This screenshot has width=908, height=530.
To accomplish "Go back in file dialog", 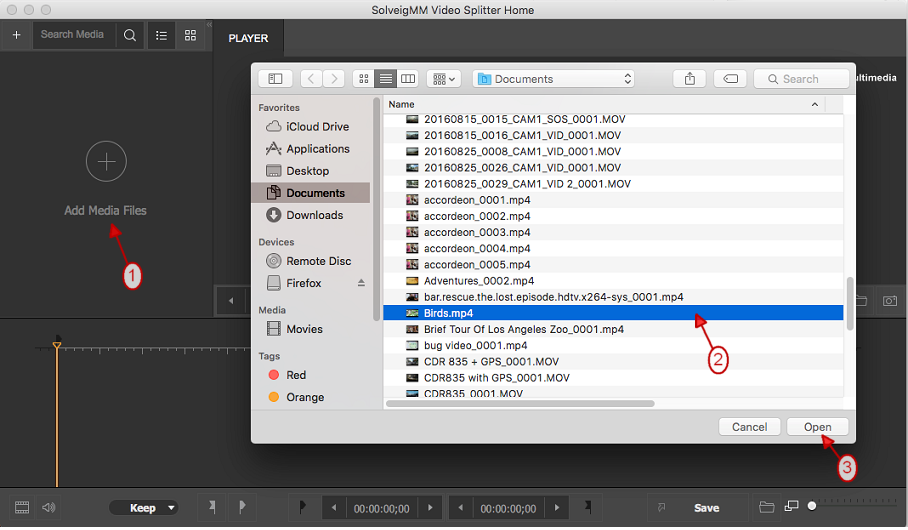I will tap(311, 79).
